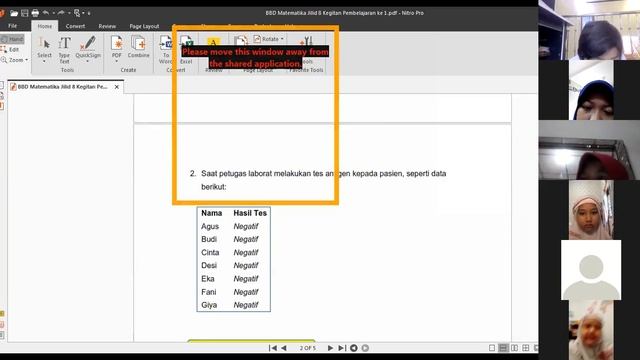Redo action in quick access toolbar
The height and width of the screenshot is (360, 640).
[x=61, y=13]
